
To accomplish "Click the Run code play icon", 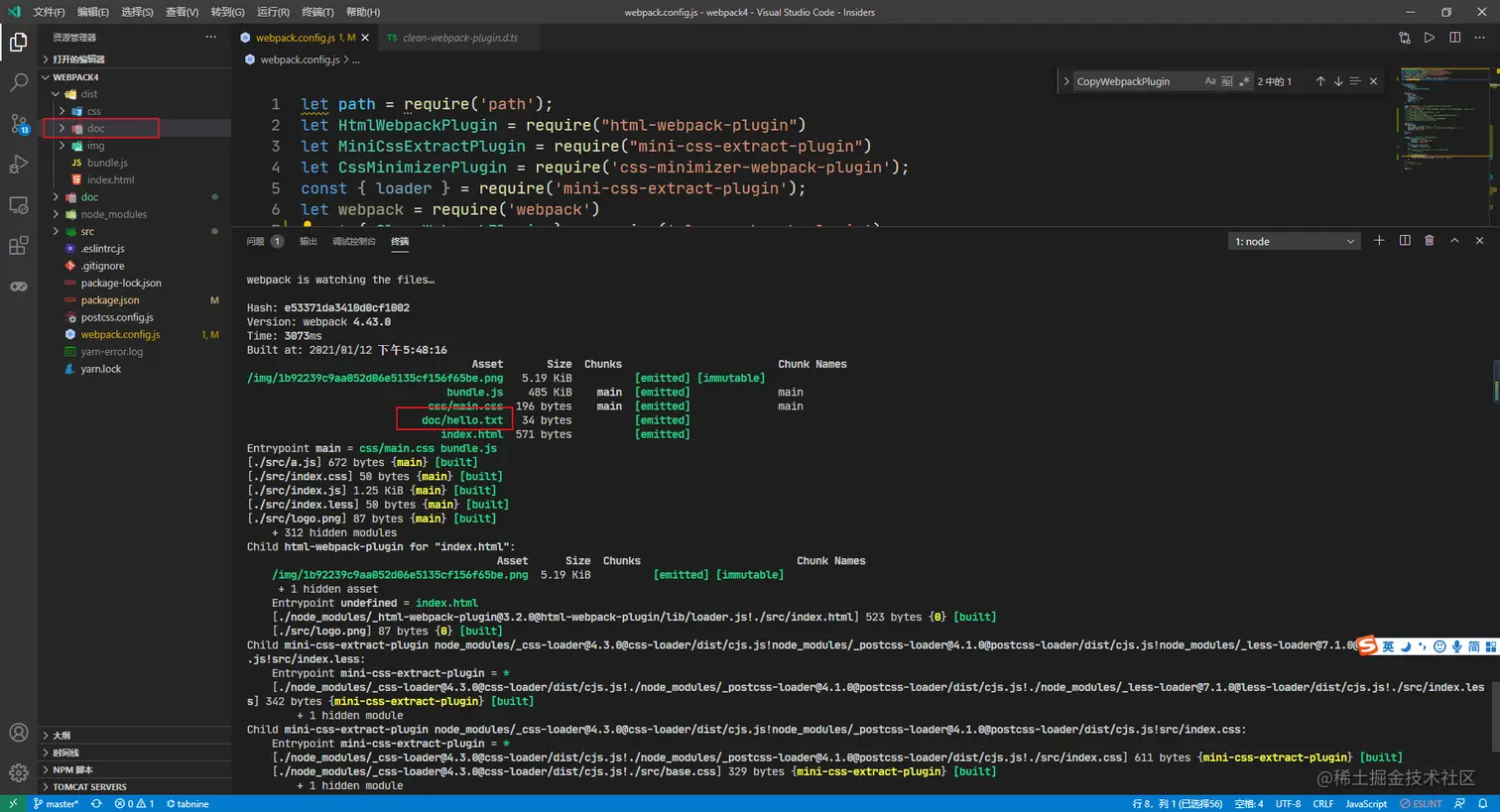I will click(1430, 38).
